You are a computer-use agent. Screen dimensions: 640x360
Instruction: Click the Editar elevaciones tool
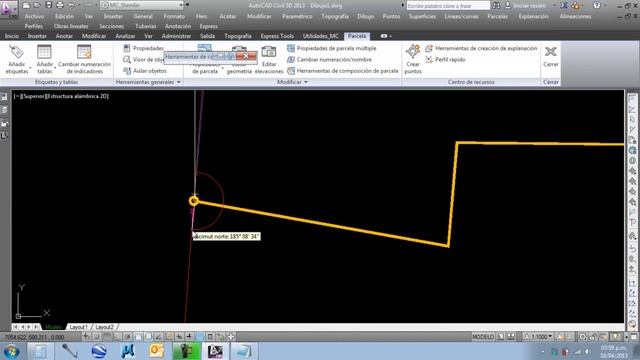coord(269,59)
